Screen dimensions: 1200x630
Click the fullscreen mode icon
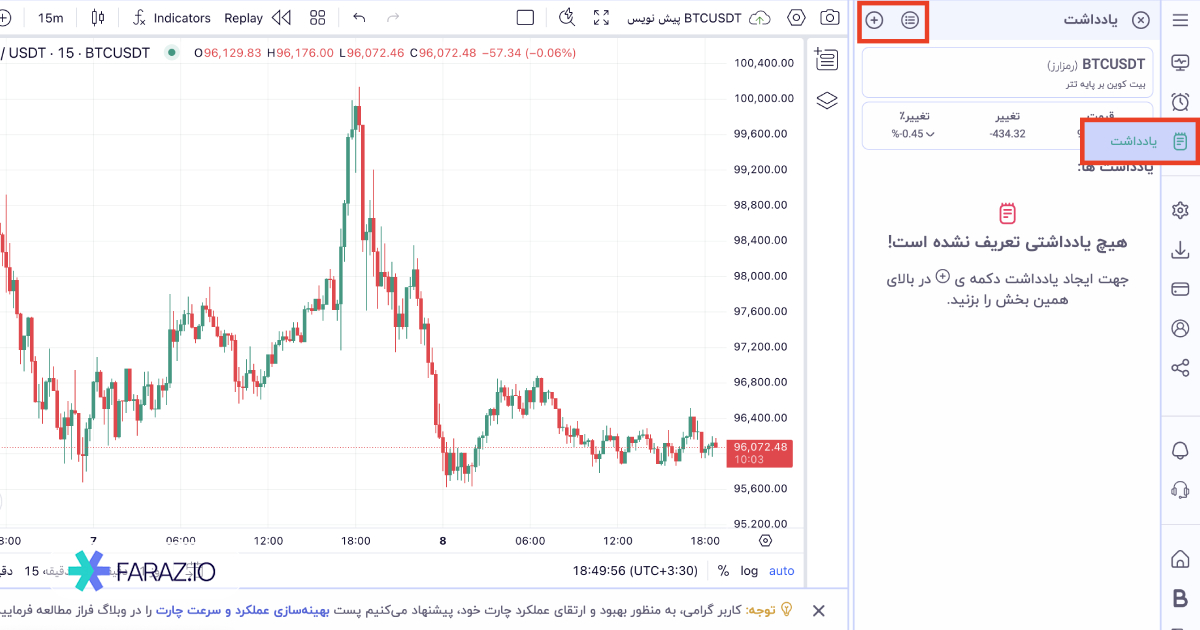click(x=601, y=17)
